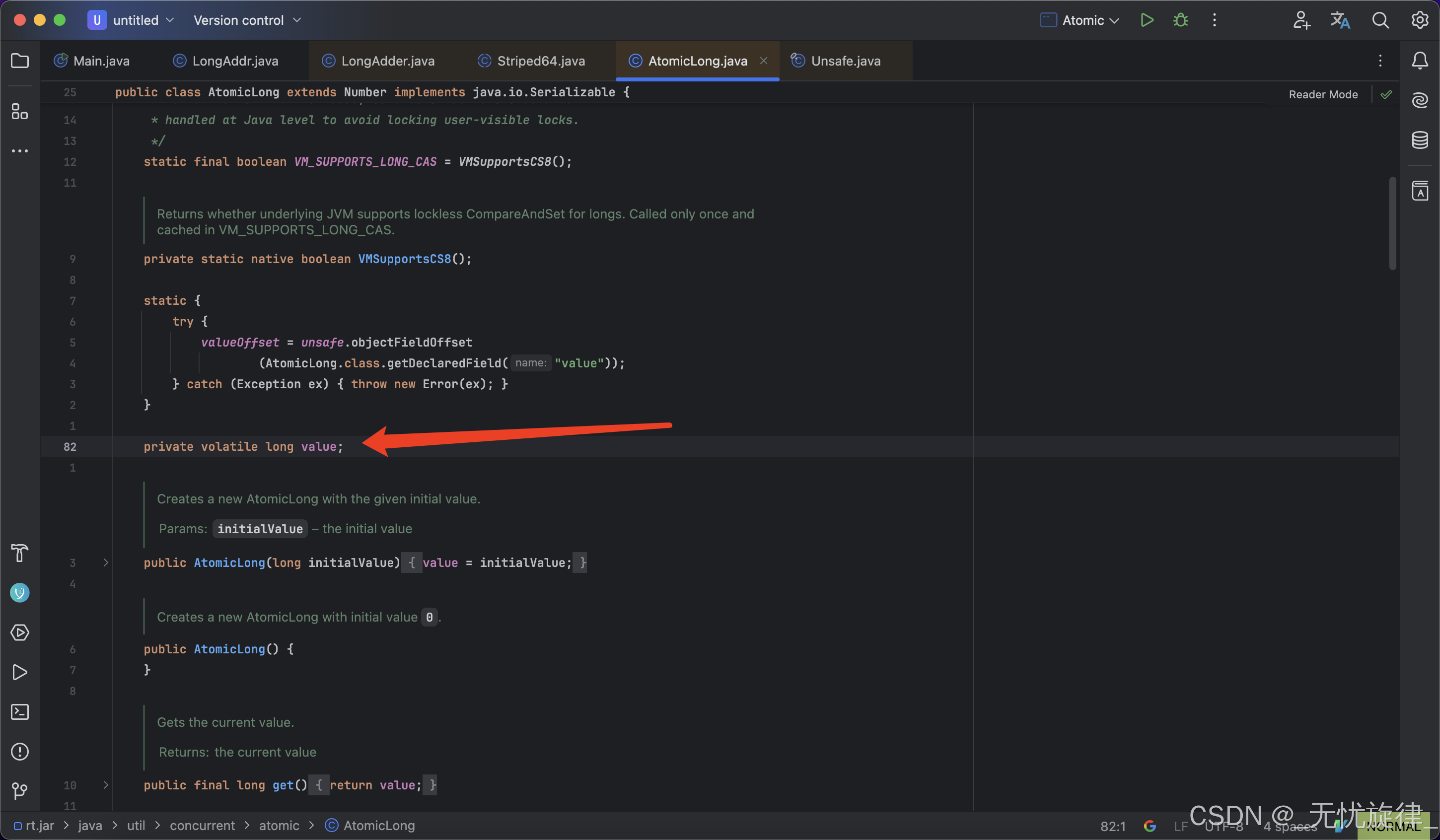Viewport: 1440px width, 840px height.
Task: Expand the folded get() method
Action: [x=106, y=785]
